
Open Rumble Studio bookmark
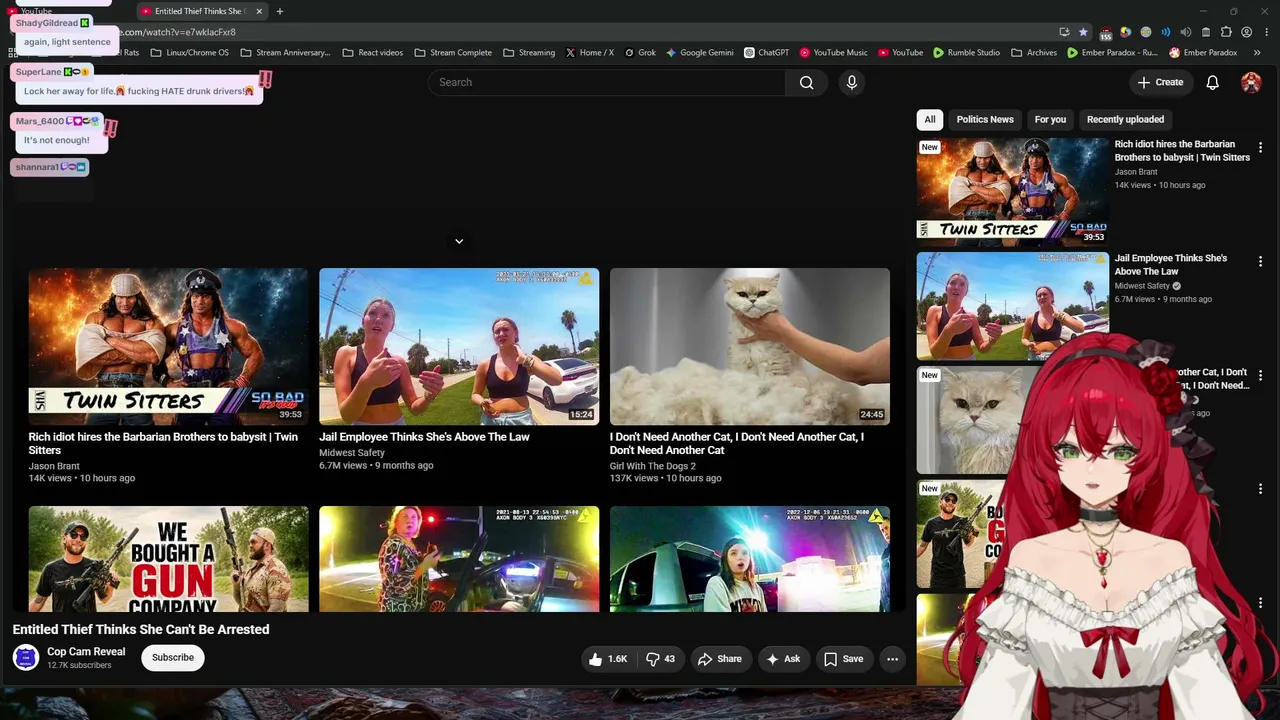[x=966, y=52]
